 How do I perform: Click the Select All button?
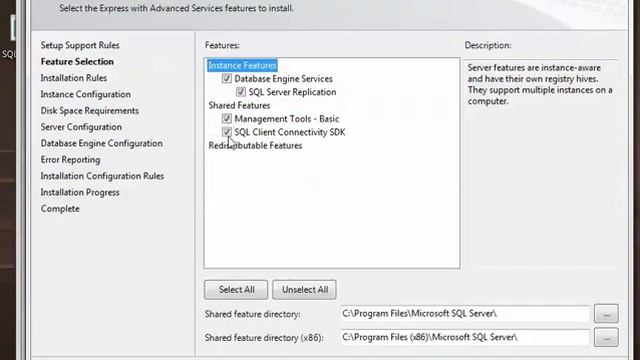(x=236, y=289)
